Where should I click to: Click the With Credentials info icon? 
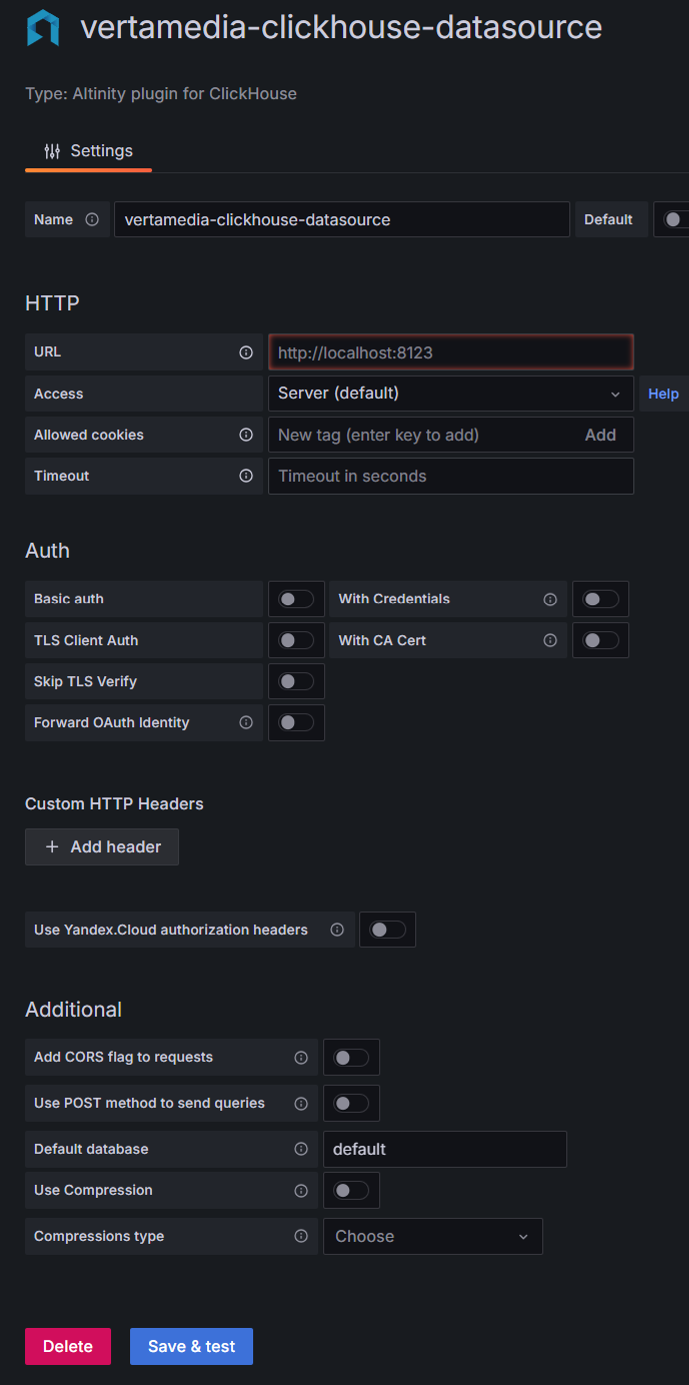550,598
